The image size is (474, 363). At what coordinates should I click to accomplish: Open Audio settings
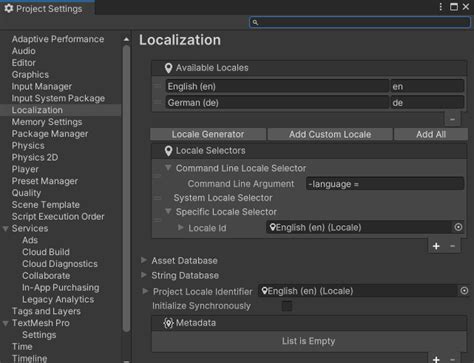click(23, 51)
